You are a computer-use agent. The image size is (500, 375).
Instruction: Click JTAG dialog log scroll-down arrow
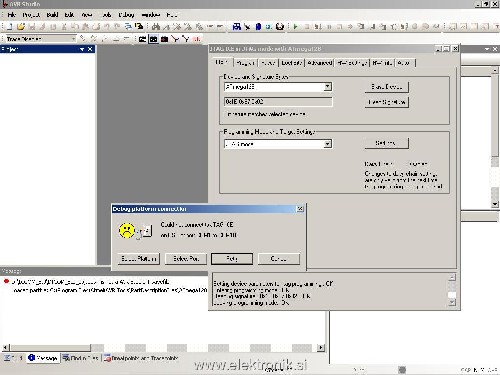(452, 302)
